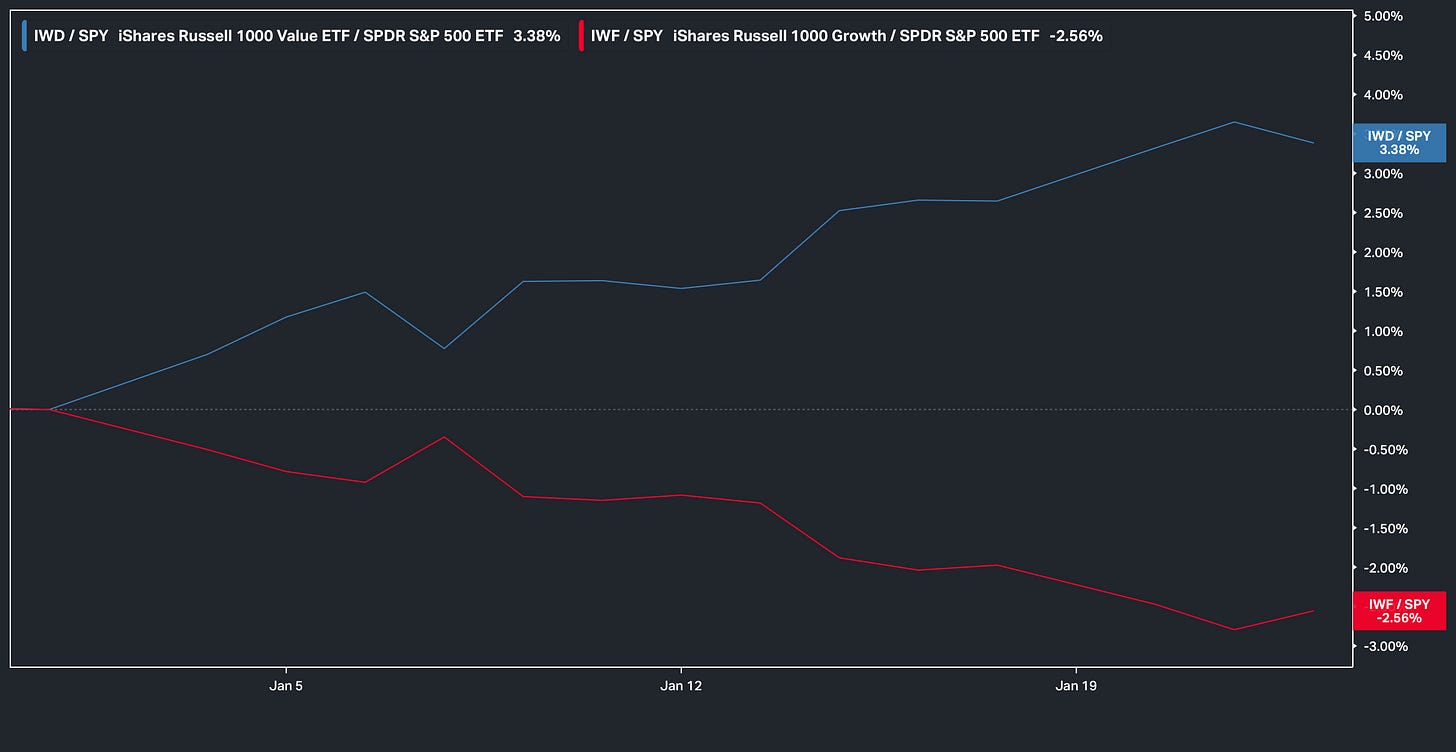Click the 5.00% axis label
The width and height of the screenshot is (1456, 752).
(x=1383, y=16)
